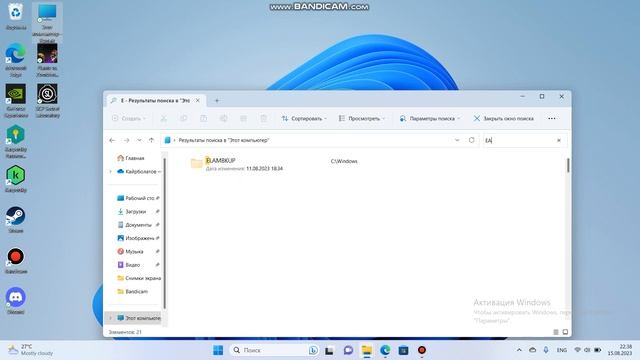Open Microsoft Edge from the taskbar

click(x=385, y=350)
